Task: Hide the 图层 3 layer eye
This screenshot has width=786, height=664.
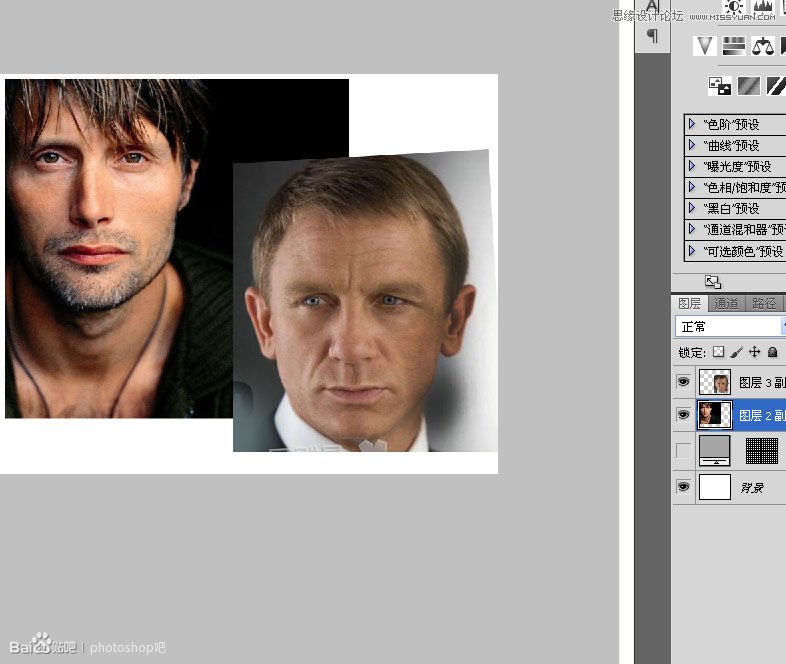Action: pos(683,382)
